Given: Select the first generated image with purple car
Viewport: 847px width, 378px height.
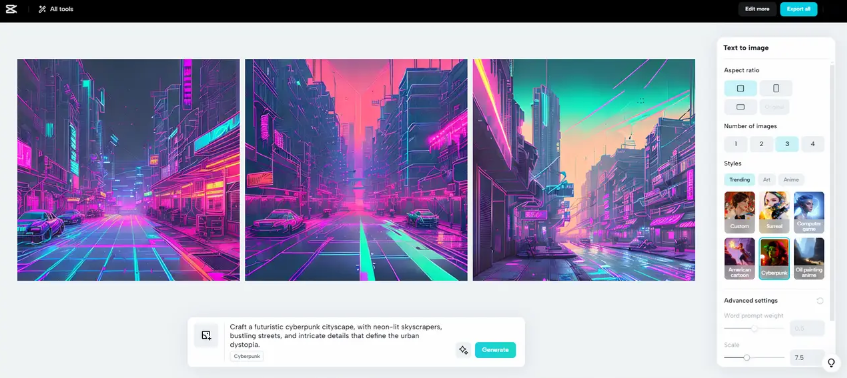Looking at the screenshot, I should tap(128, 170).
